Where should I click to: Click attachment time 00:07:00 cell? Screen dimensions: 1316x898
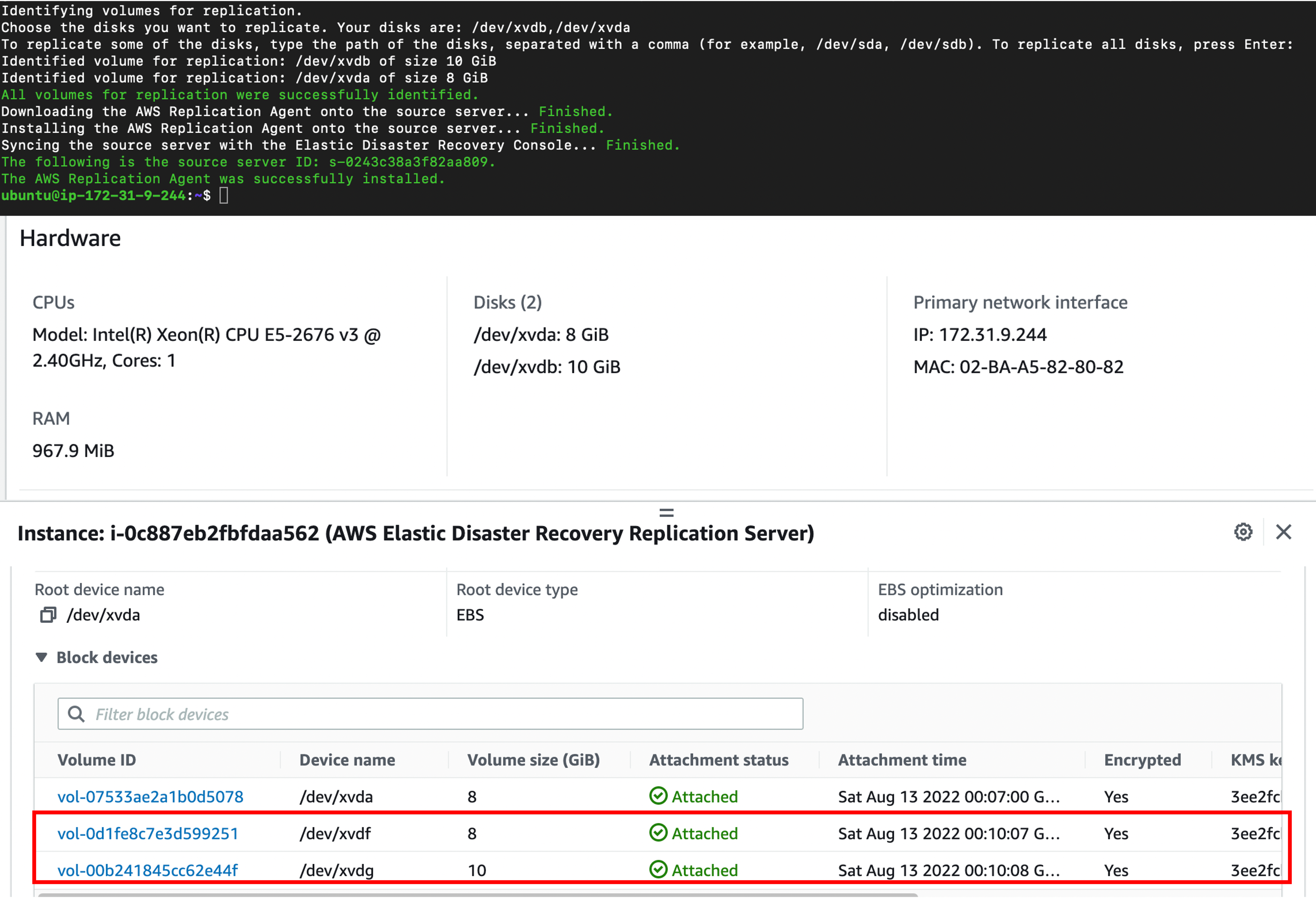click(x=948, y=797)
